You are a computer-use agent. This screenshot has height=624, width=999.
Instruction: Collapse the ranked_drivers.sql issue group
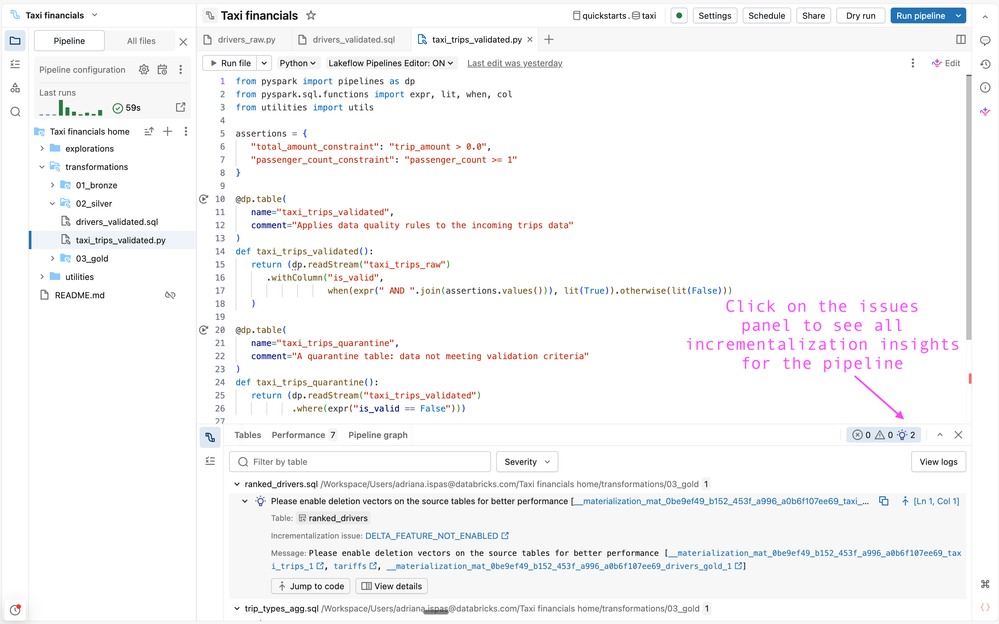coord(236,484)
